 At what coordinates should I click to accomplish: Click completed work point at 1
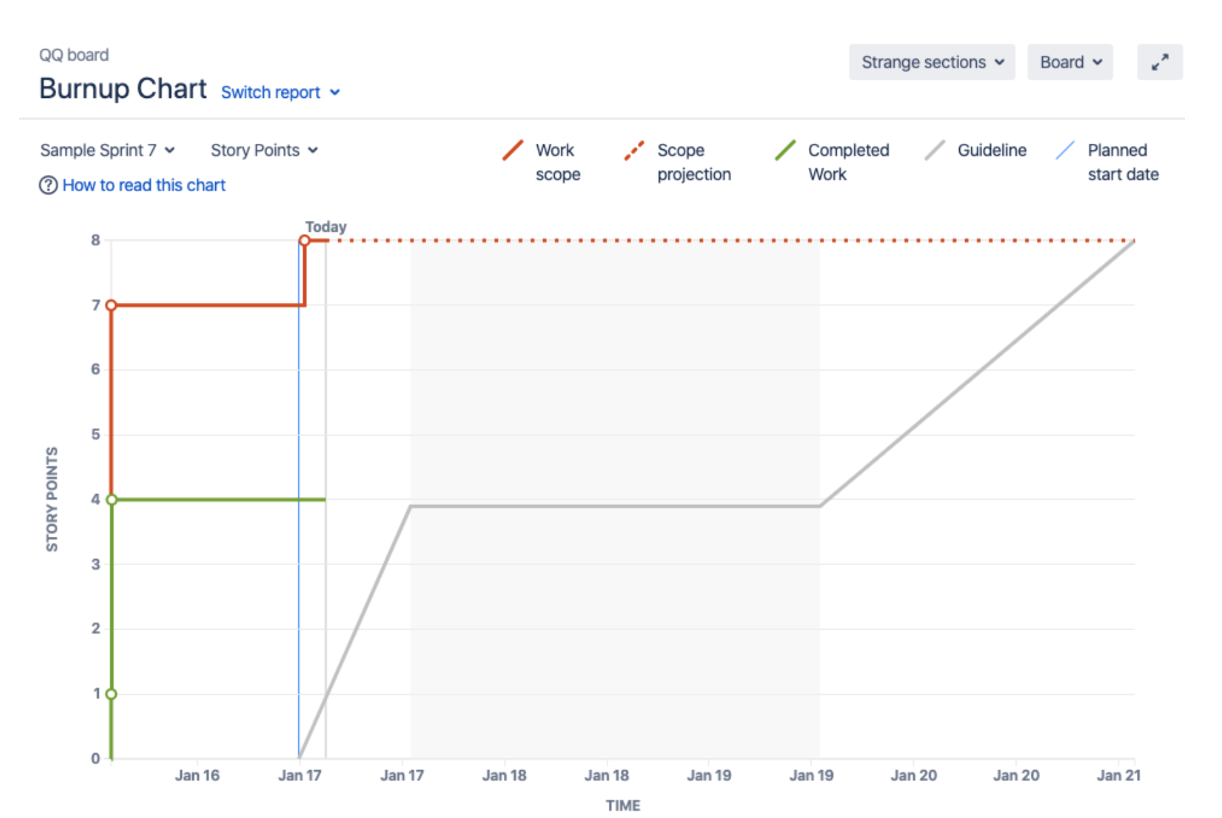pos(112,693)
